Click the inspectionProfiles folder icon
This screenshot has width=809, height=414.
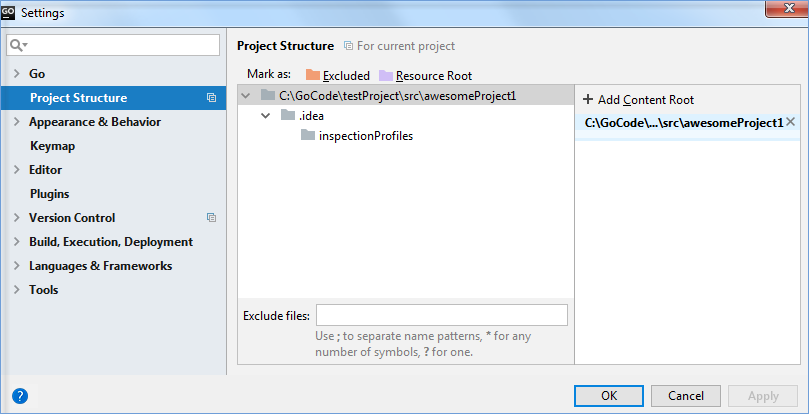[308, 136]
